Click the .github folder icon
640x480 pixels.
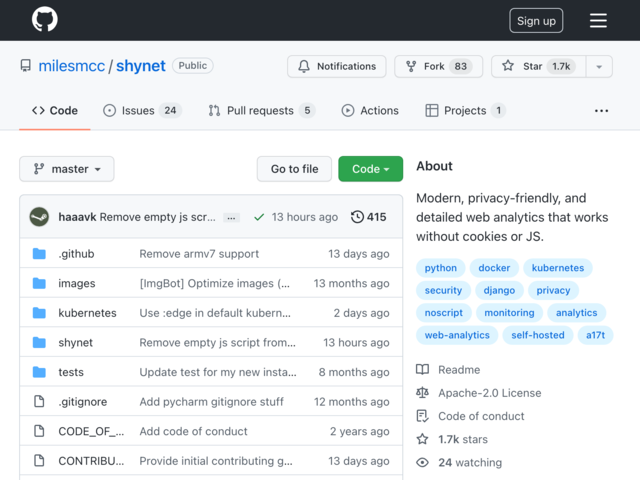39,254
